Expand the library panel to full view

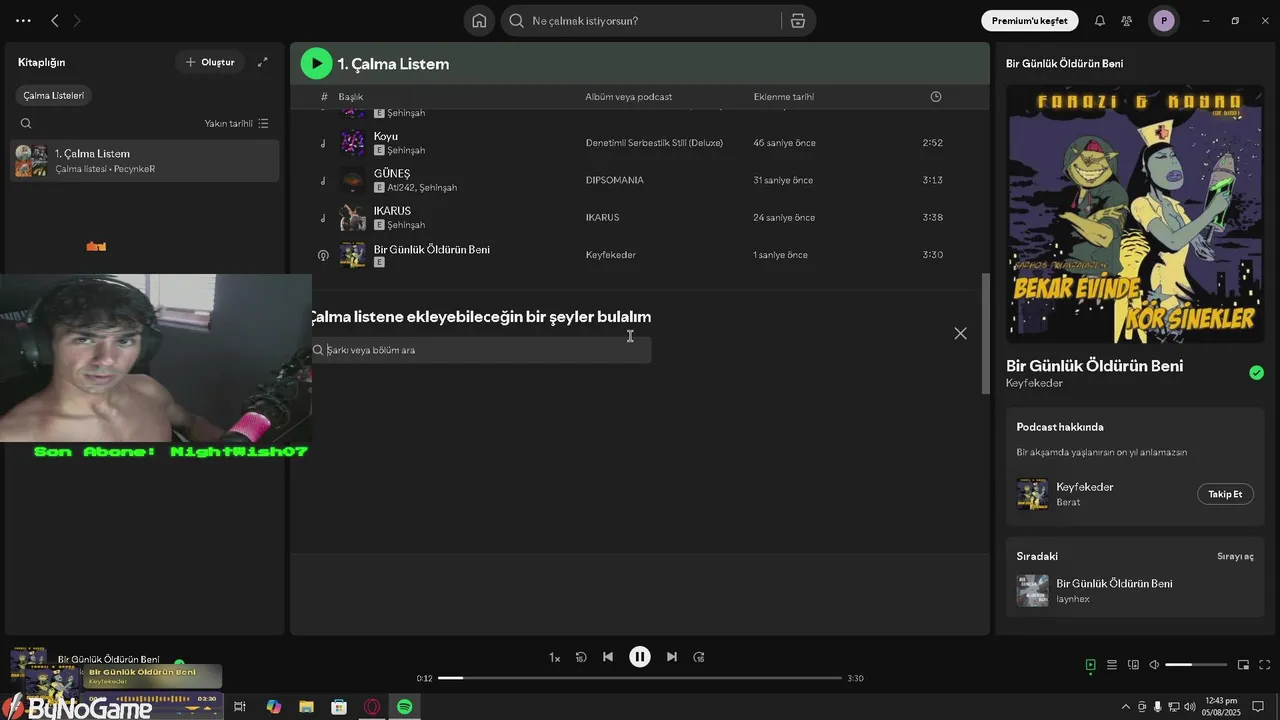pyautogui.click(x=263, y=62)
